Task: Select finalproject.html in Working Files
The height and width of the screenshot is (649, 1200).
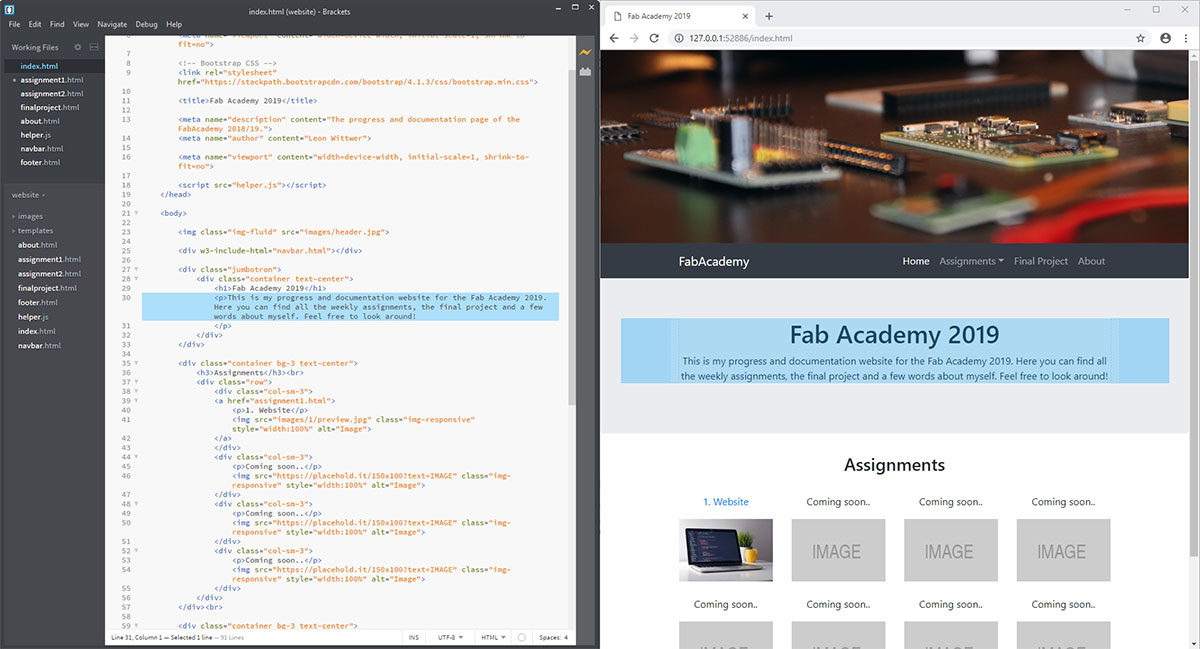Action: [52, 107]
